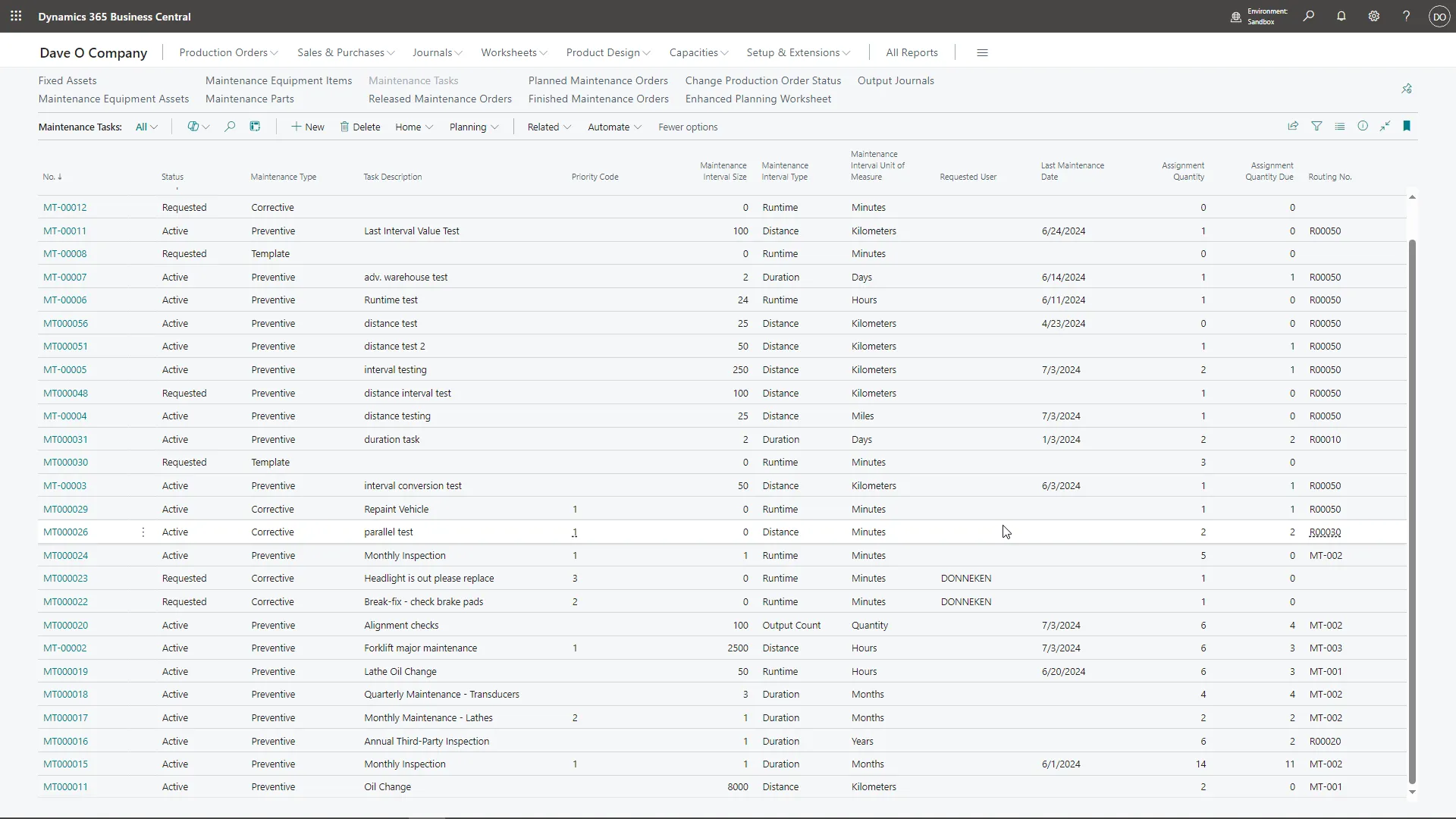
Task: Open notifications using the bell icon
Action: pos(1341,16)
